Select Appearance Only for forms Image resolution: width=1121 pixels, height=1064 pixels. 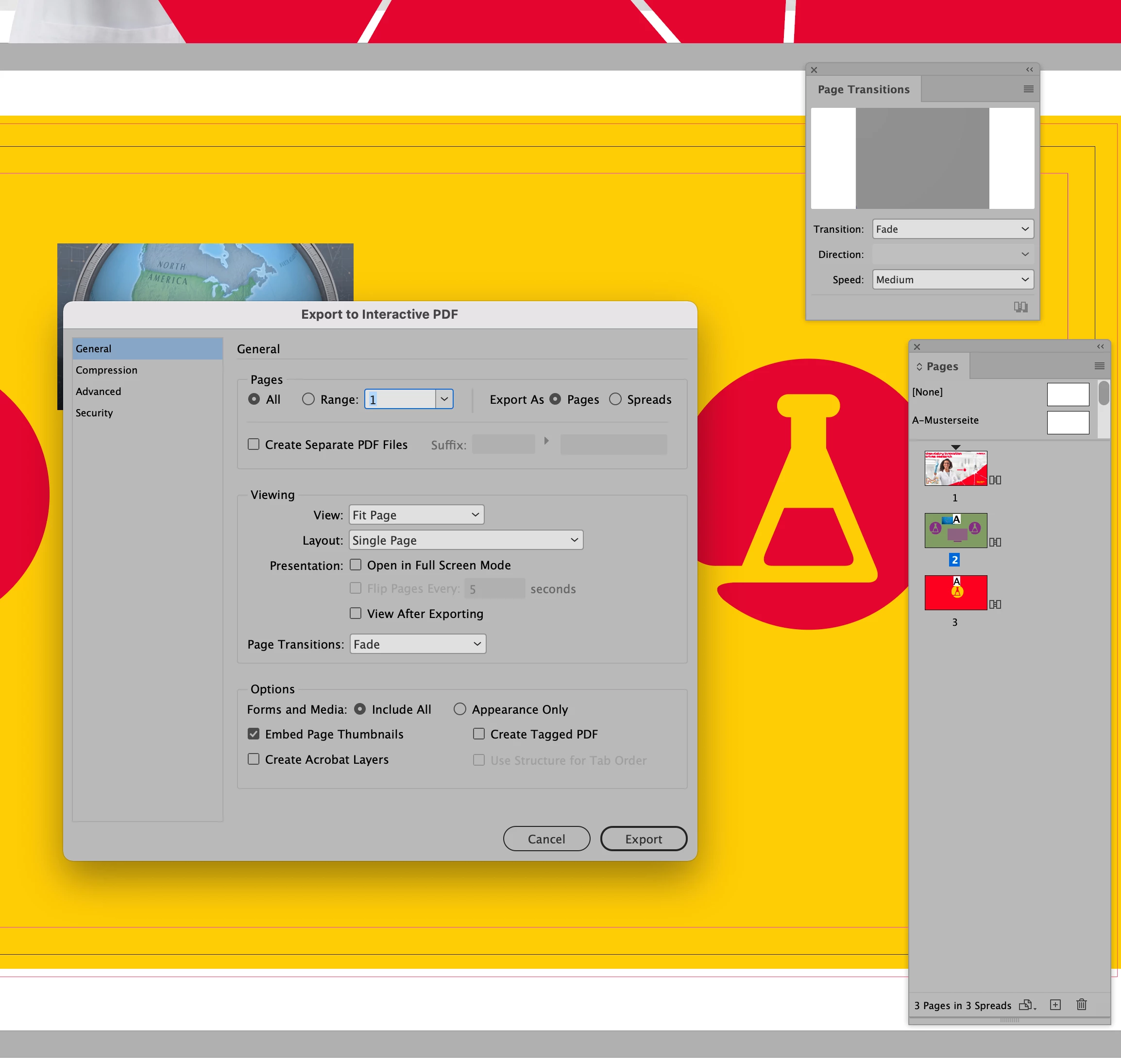pyautogui.click(x=460, y=709)
